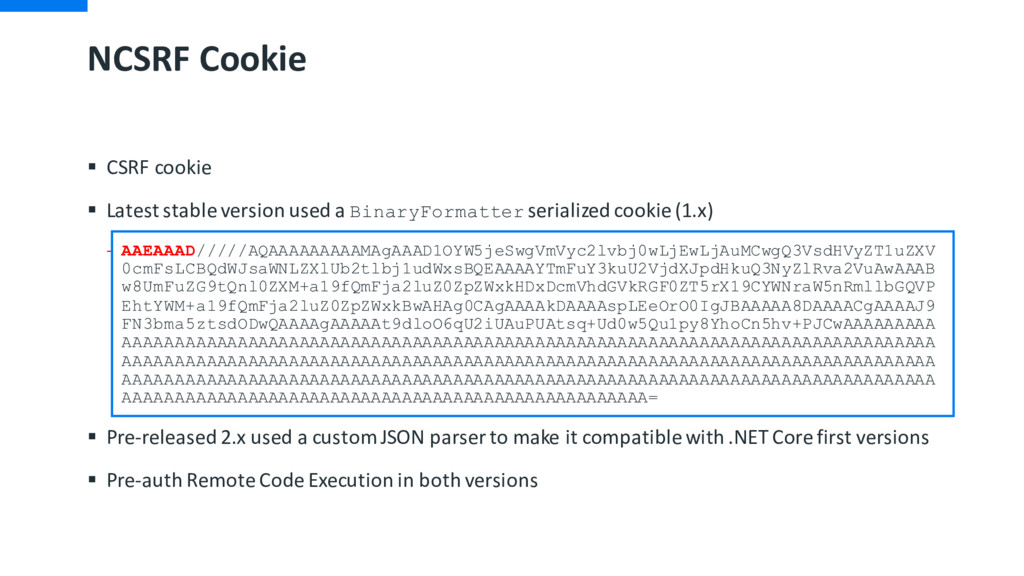Click the serialized cookie (1.x) phrase
The image size is (1024, 576).
(620, 210)
